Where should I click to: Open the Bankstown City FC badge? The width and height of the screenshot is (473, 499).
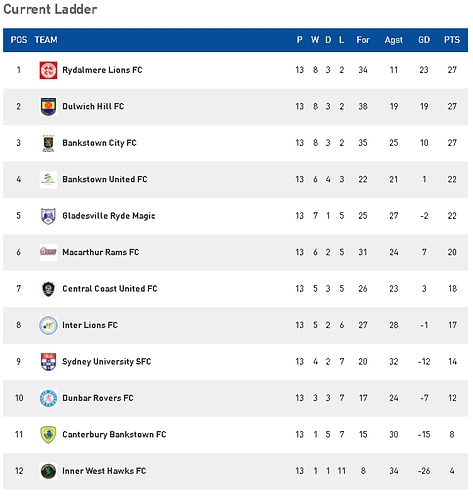[x=48, y=143]
